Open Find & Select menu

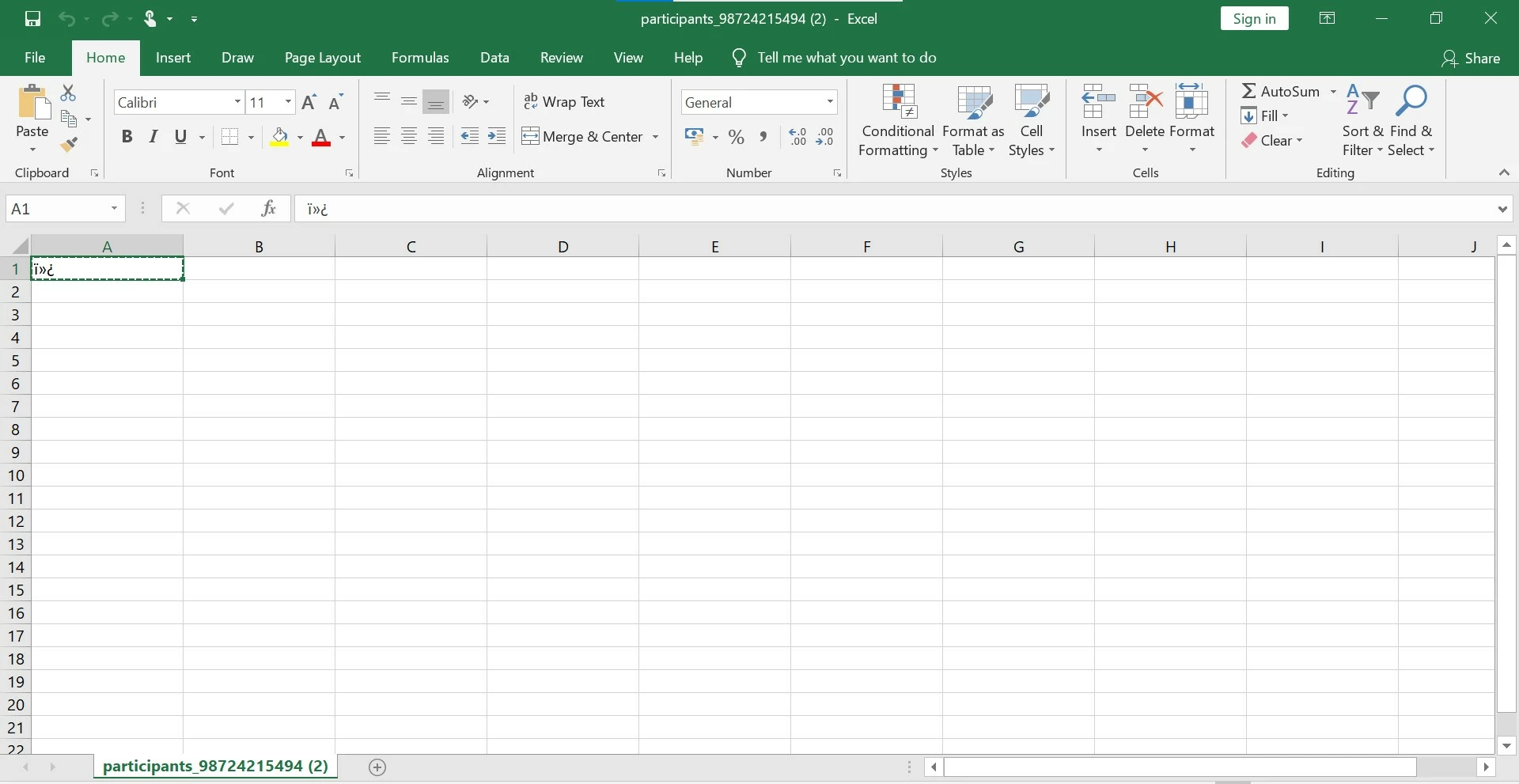pyautogui.click(x=1411, y=120)
